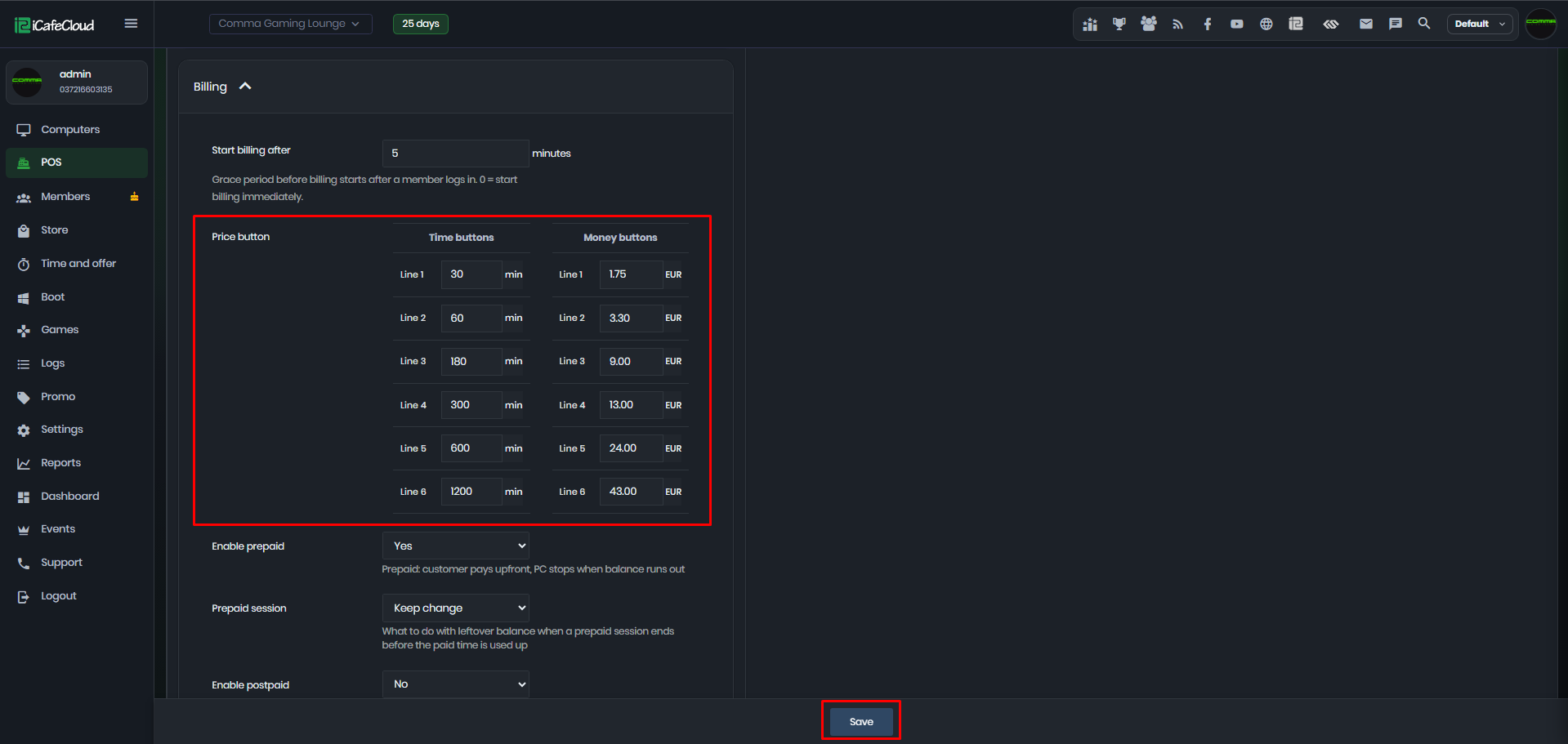Edit Money buttons Line 5 value 24.00
This screenshot has height=744, width=1568.
click(631, 448)
